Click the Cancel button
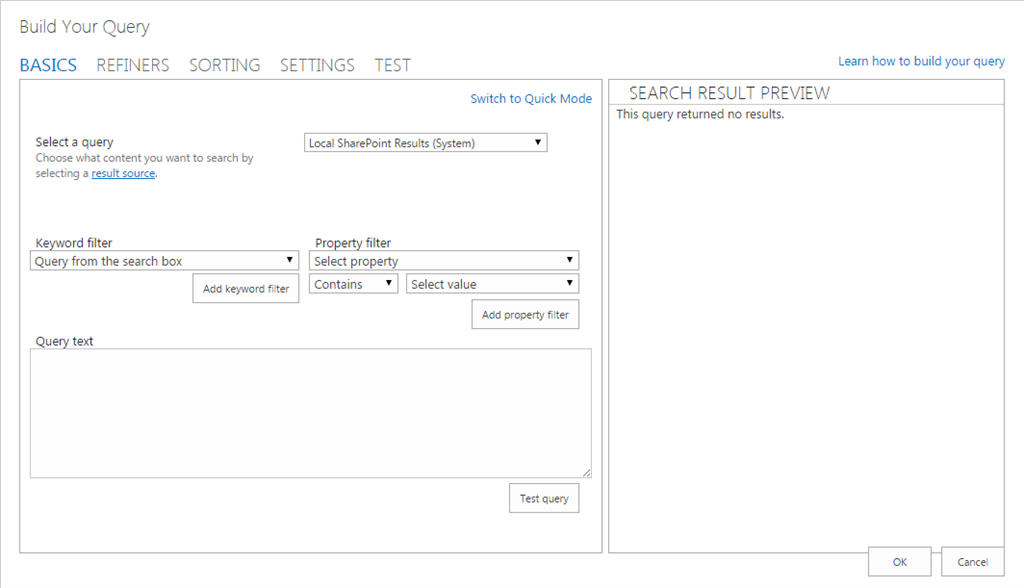1024x588 pixels. [x=972, y=562]
